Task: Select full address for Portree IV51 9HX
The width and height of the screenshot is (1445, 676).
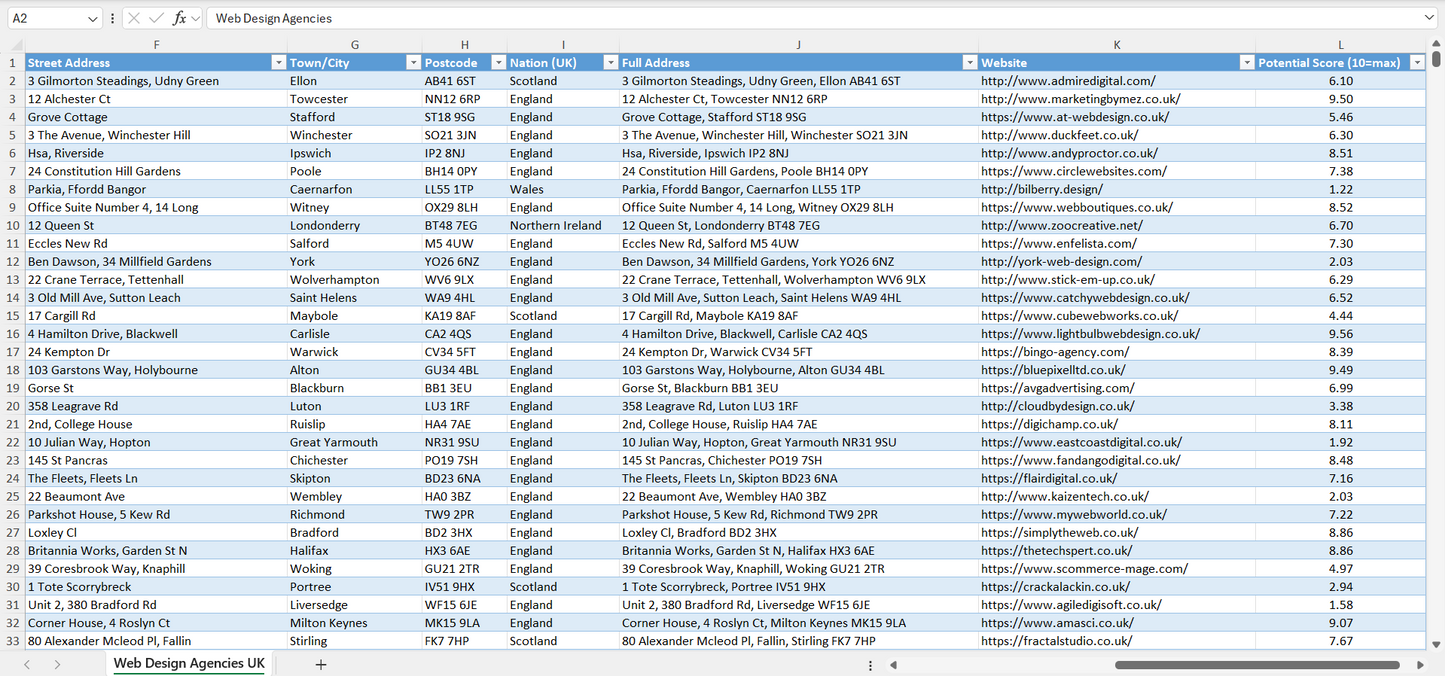Action: (799, 587)
